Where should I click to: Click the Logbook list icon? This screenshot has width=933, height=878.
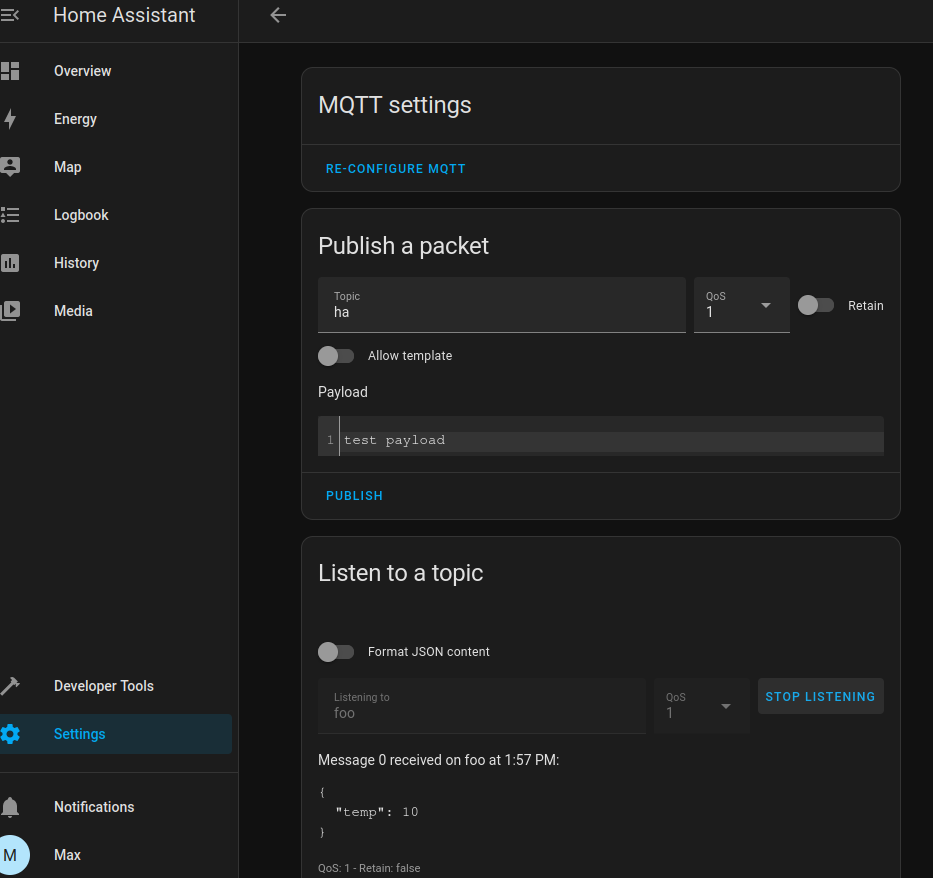(x=10, y=215)
